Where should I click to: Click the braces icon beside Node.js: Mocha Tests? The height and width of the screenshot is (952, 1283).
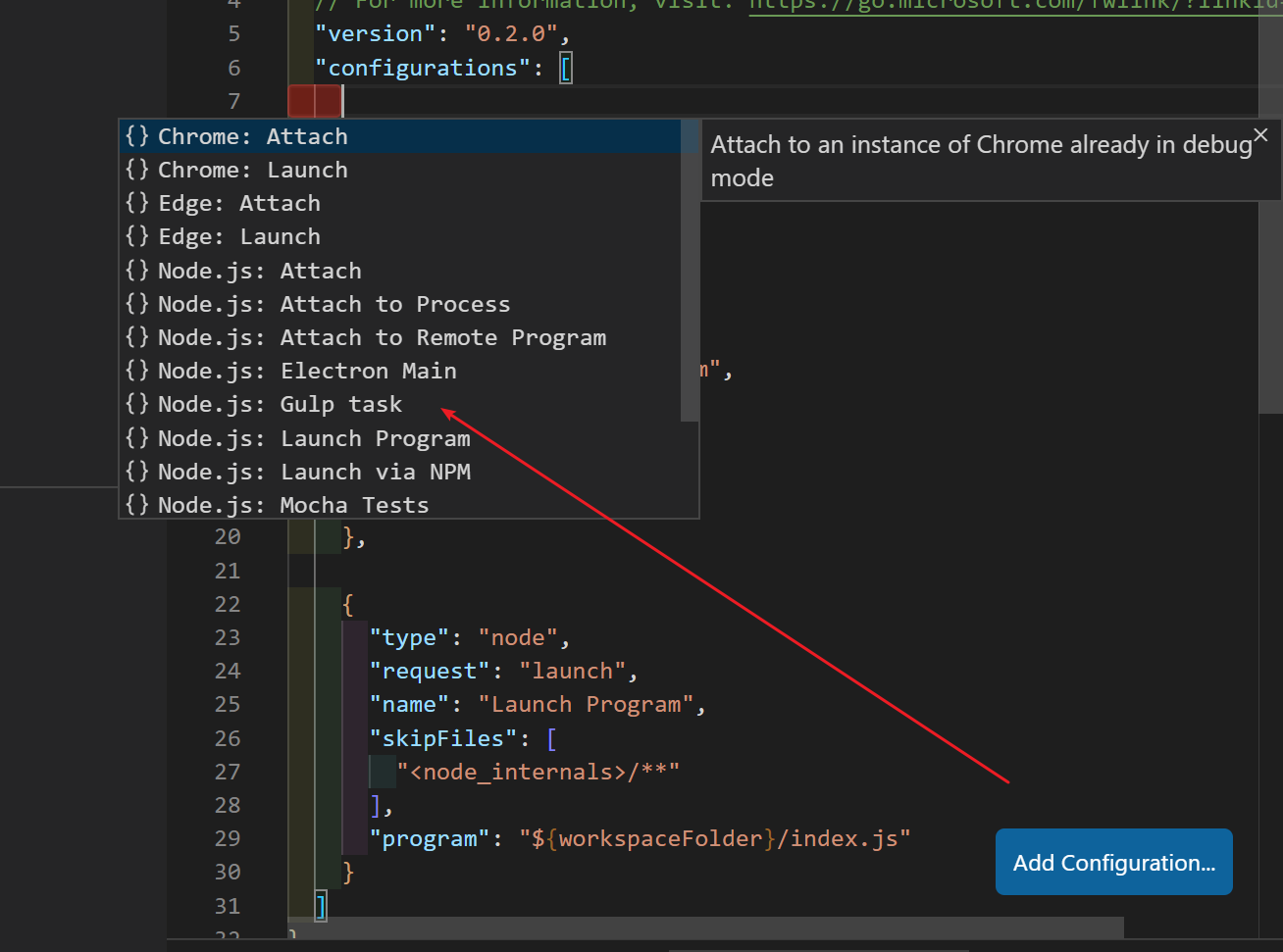click(137, 505)
